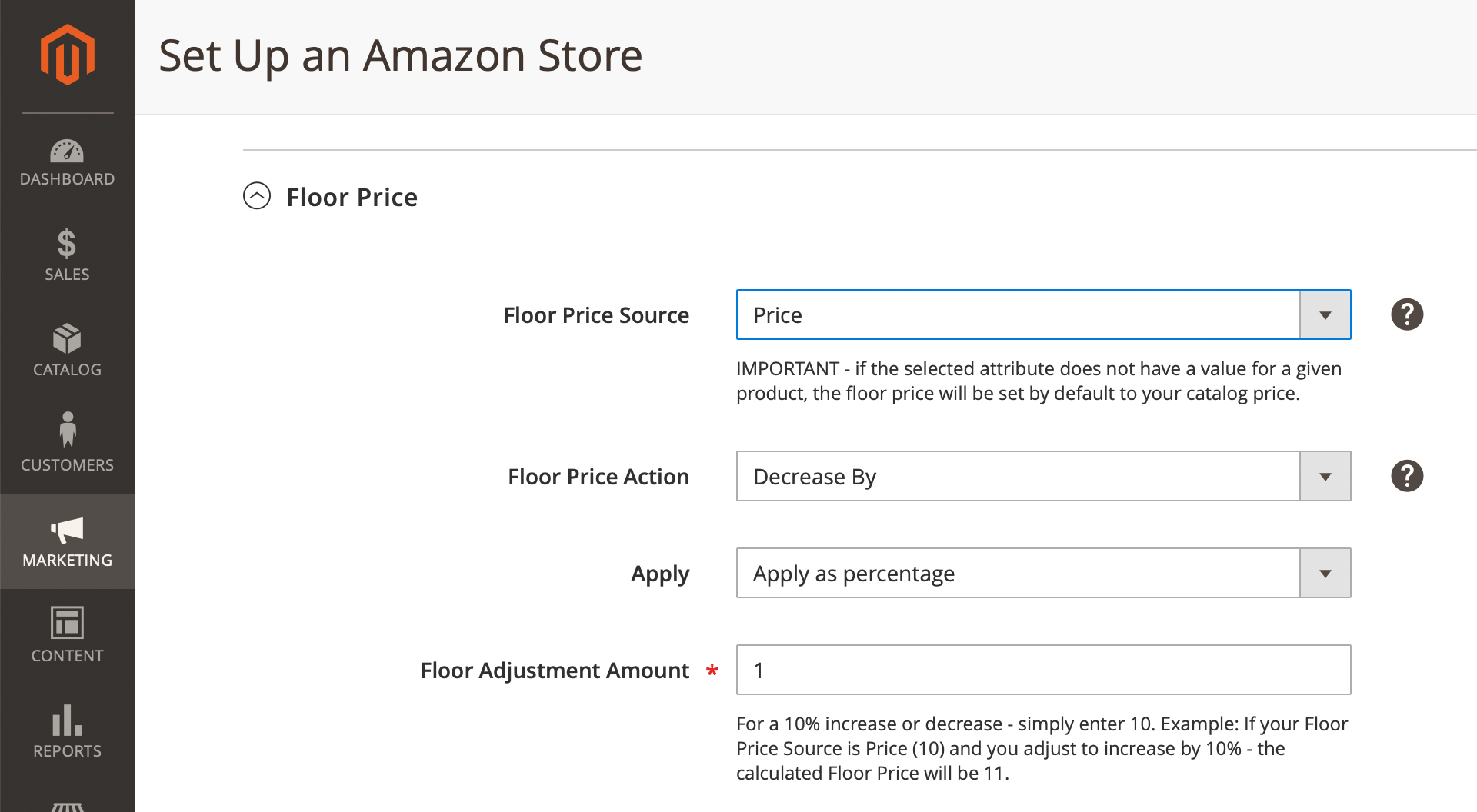Open the Customers person icon
Viewport: 1477px width, 812px height.
[x=68, y=430]
